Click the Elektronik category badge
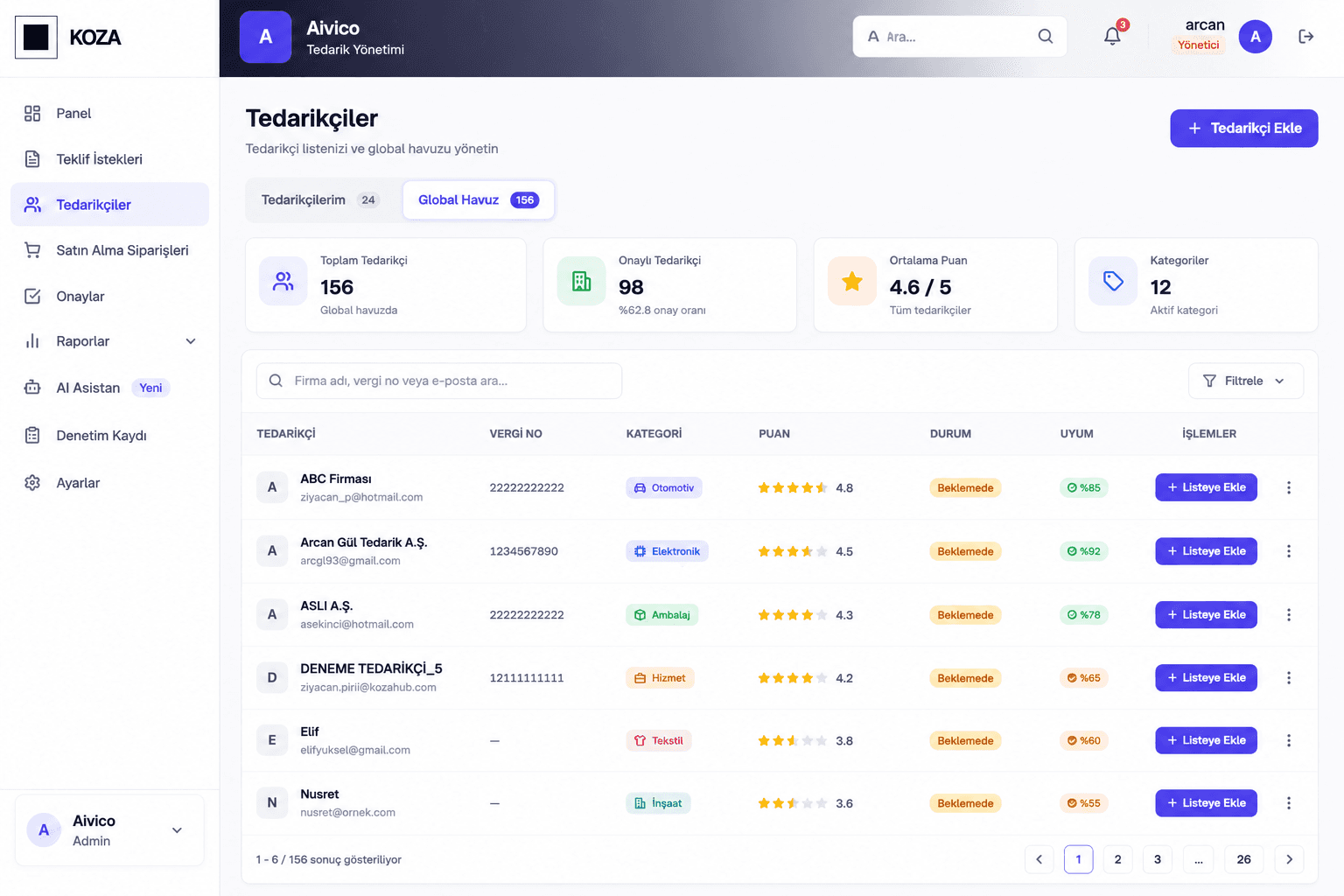Screen dimensions: 1344x896 click(667, 551)
